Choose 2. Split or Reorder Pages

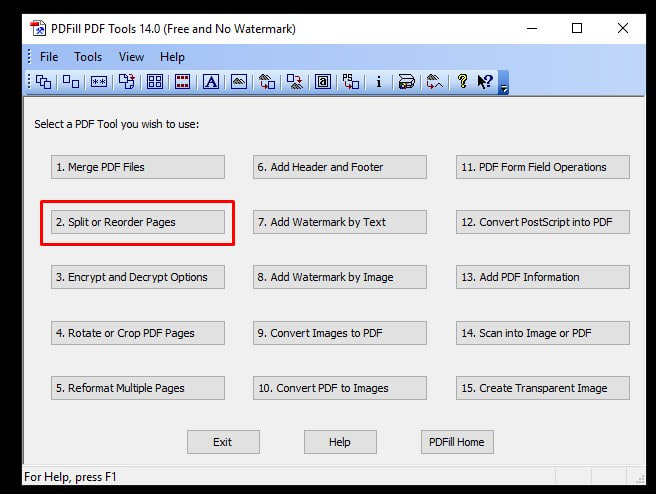(138, 222)
